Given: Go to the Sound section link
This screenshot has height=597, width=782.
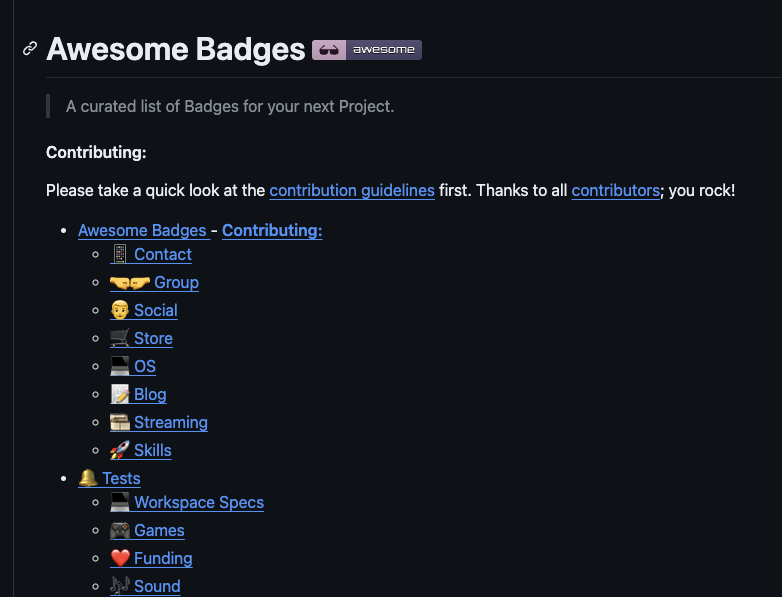Looking at the screenshot, I should tap(157, 586).
